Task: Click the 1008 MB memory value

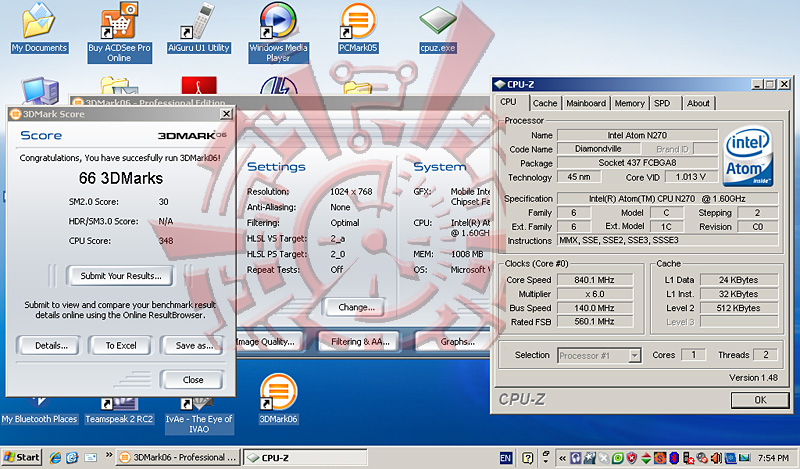Action: pos(467,254)
